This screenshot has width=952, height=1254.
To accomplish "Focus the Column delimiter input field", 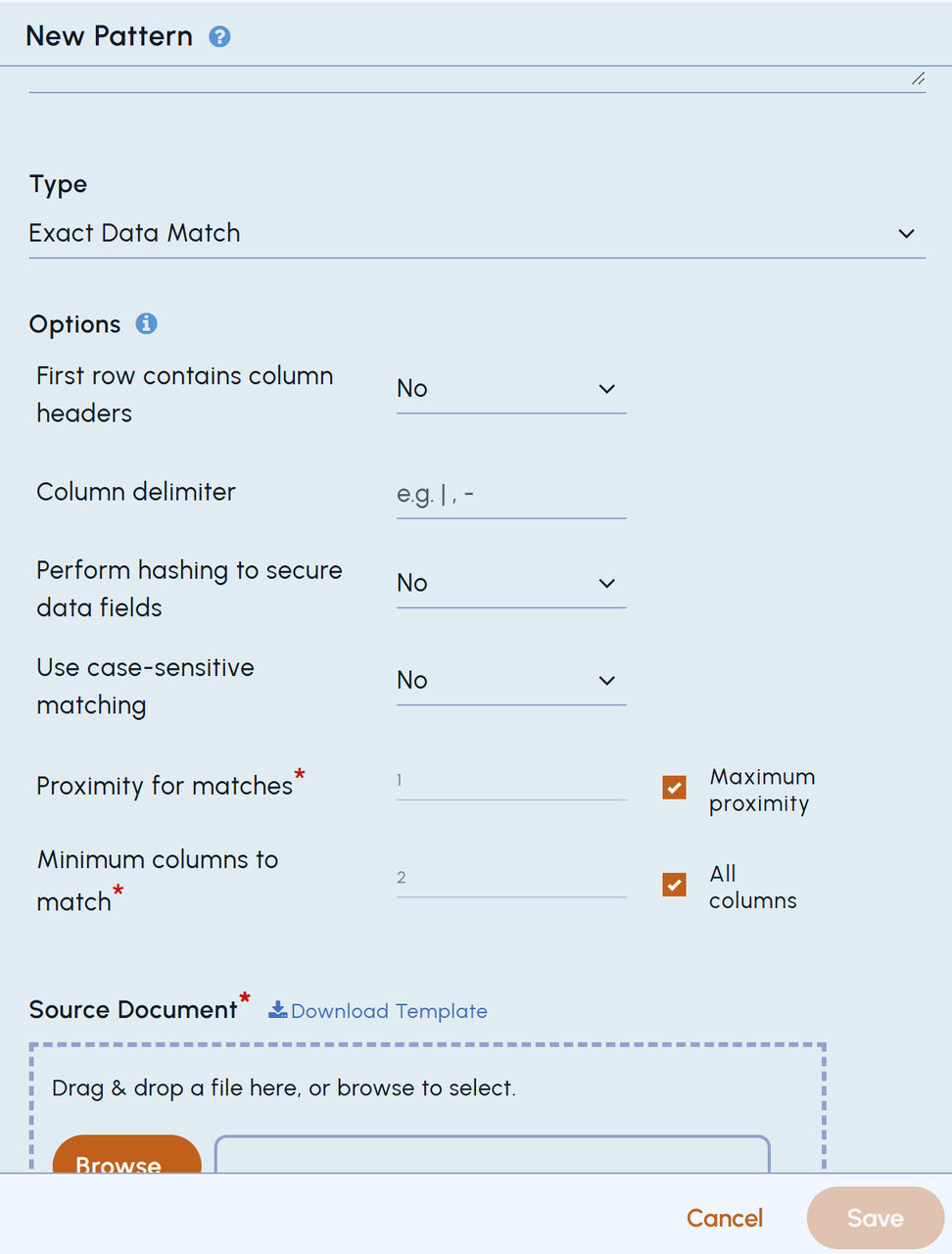I will pos(511,495).
